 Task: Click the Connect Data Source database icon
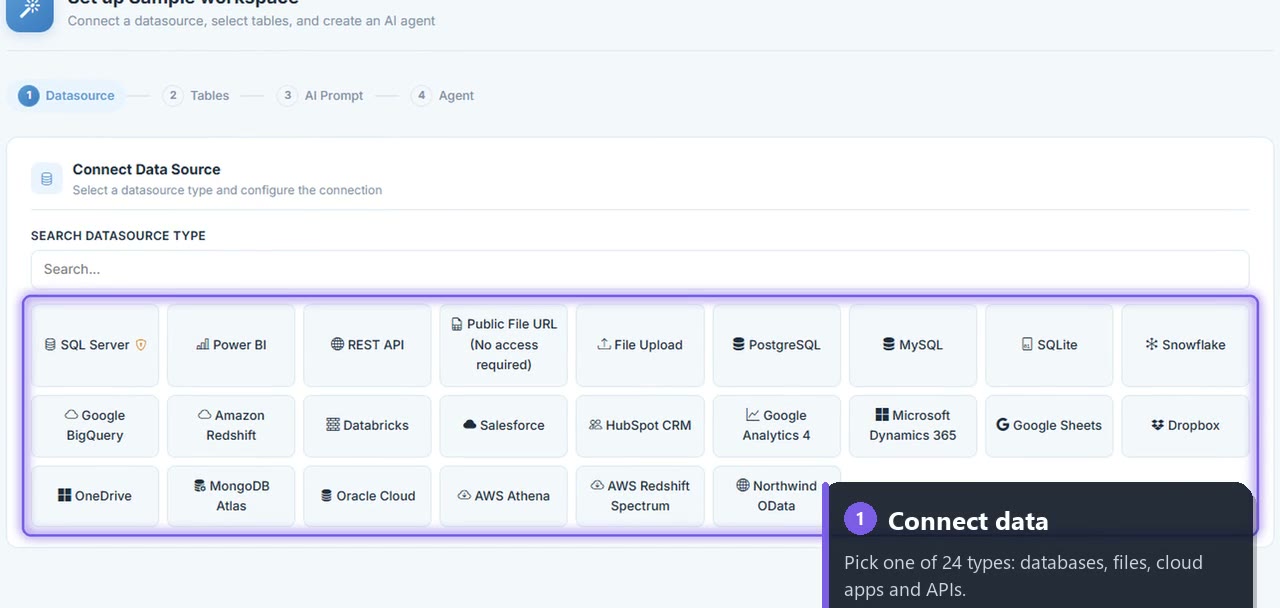click(46, 179)
